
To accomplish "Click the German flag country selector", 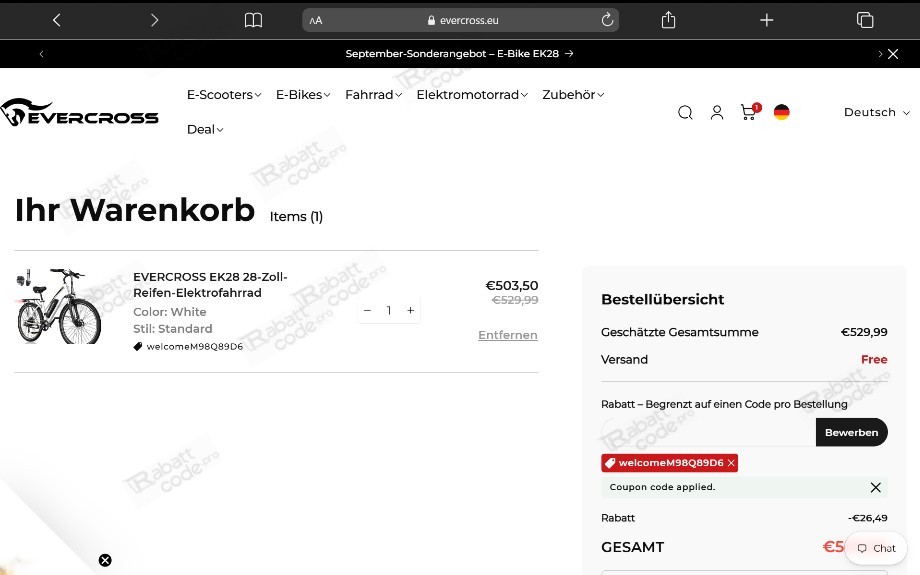I will click(781, 112).
